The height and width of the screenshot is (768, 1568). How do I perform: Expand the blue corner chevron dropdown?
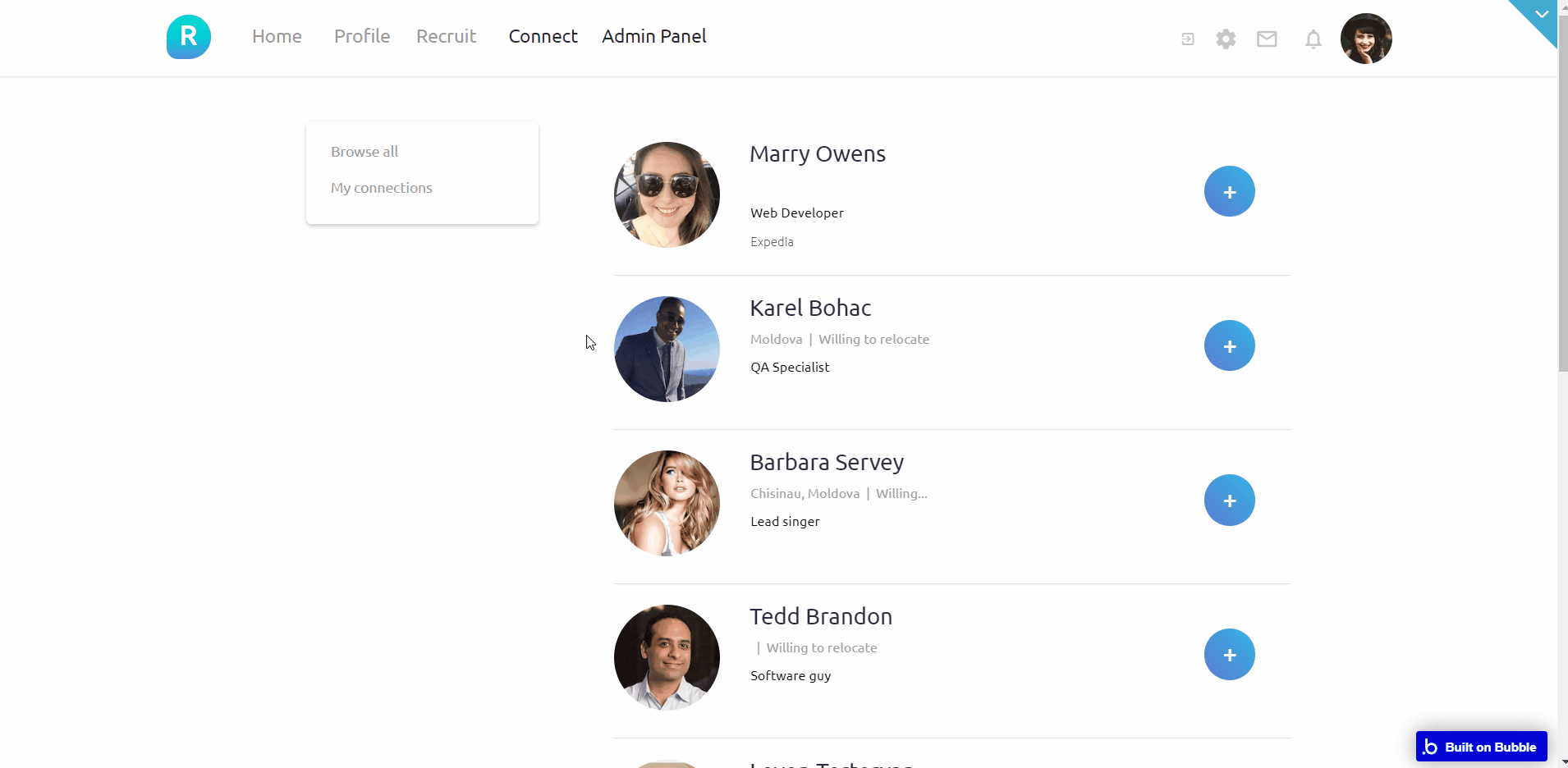1541,15
